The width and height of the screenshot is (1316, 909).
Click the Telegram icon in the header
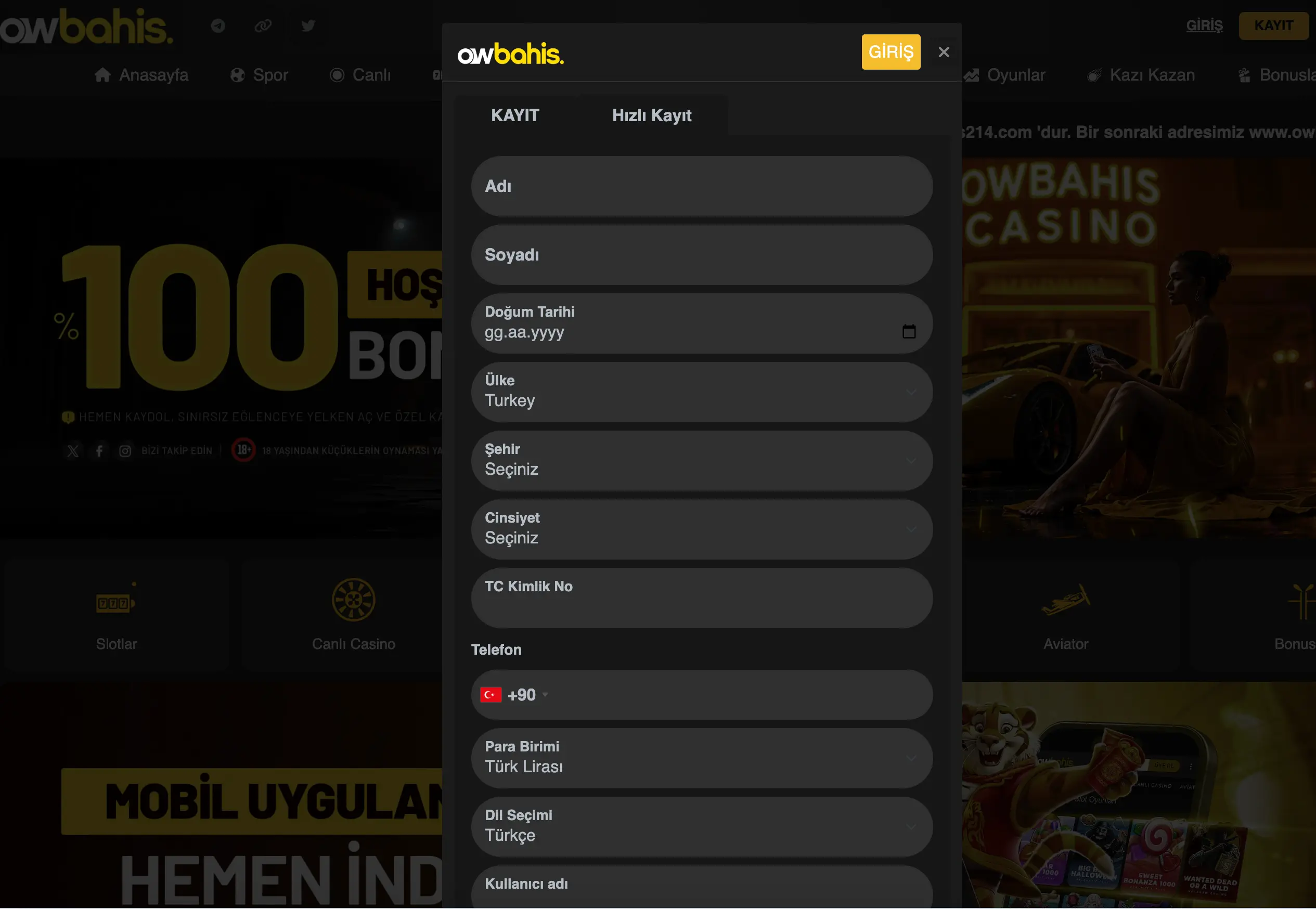(x=218, y=25)
